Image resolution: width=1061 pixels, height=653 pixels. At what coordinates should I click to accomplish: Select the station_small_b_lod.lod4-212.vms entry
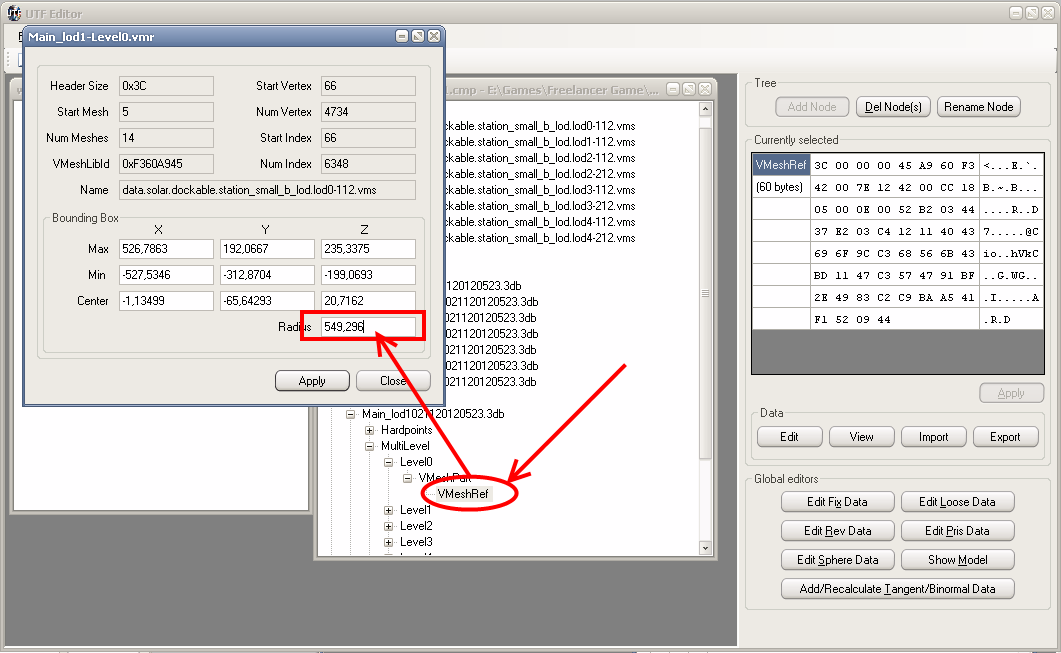(541, 238)
